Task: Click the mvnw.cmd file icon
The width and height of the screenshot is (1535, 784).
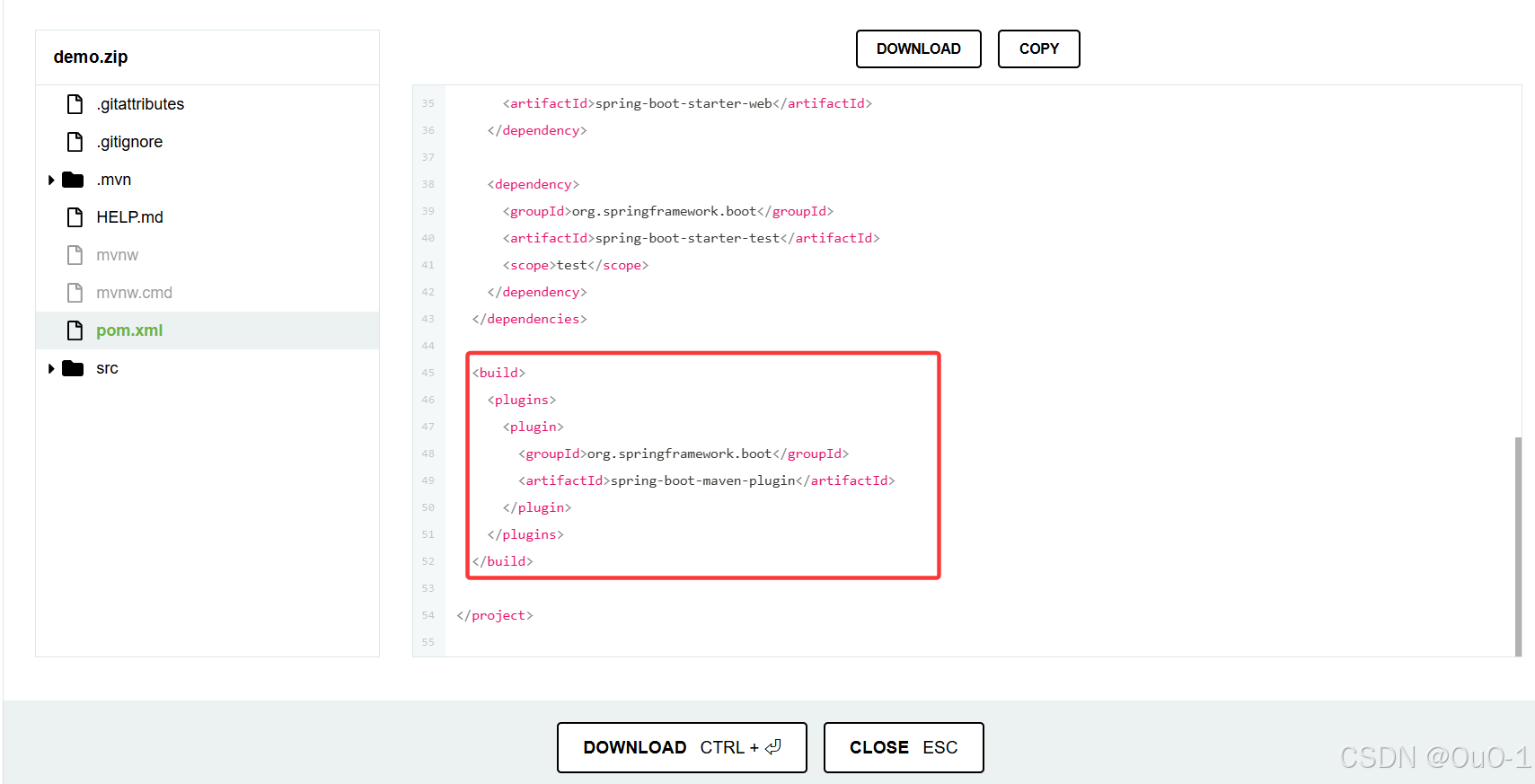Action: tap(75, 293)
